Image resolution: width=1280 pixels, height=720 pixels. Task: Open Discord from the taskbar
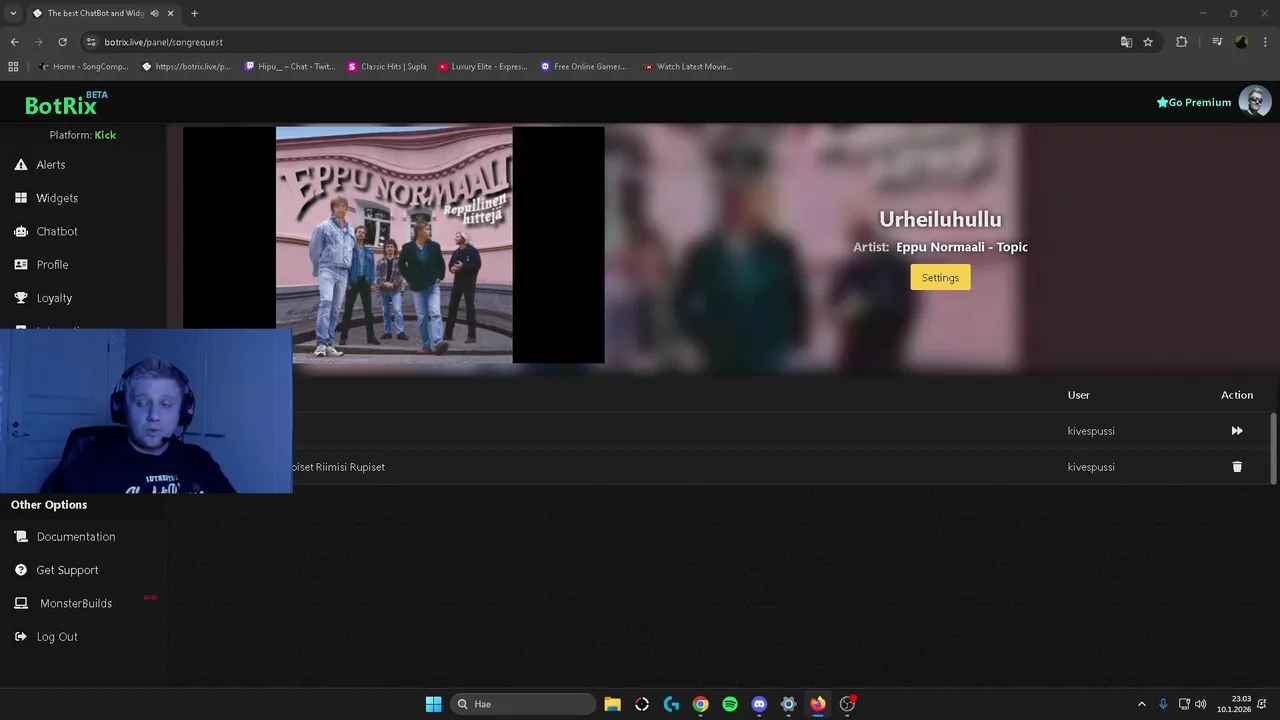click(x=759, y=704)
